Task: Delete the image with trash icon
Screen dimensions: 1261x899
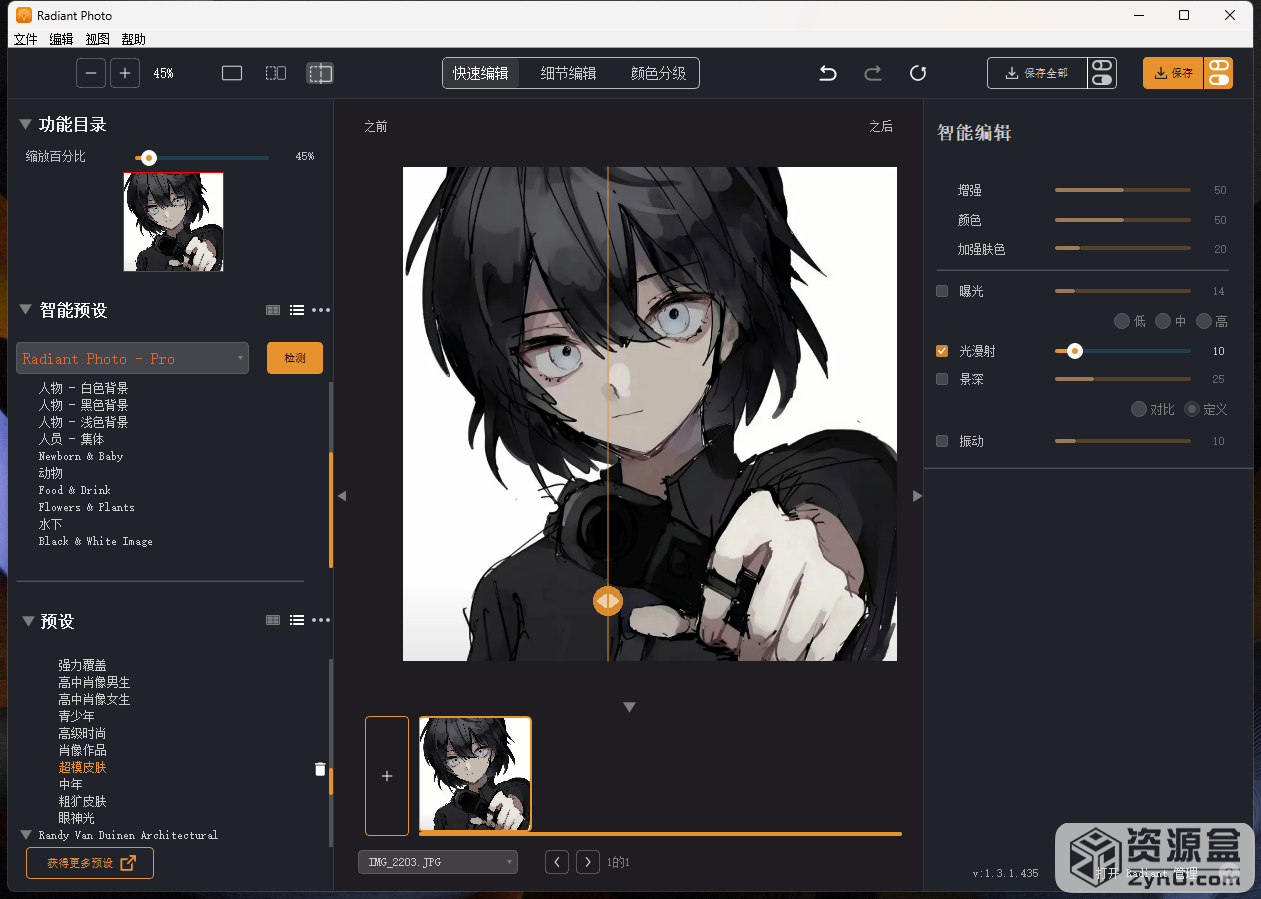Action: point(320,769)
